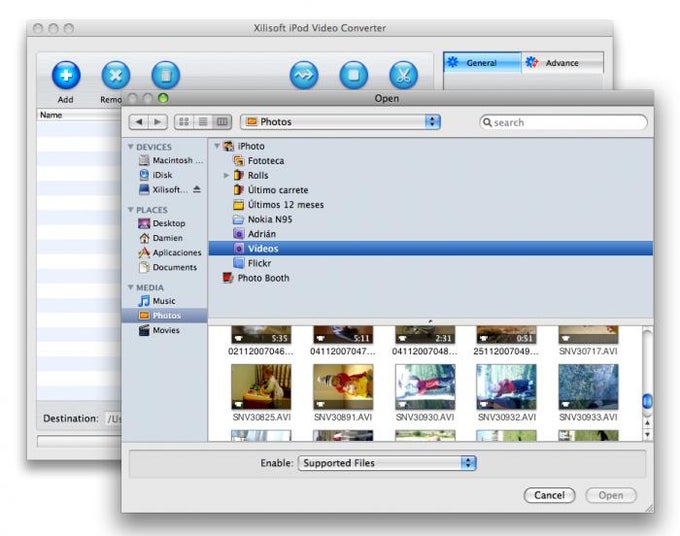680x536 pixels.
Task: Select SNV30717.AVI thumbnail
Action: pyautogui.click(x=588, y=335)
